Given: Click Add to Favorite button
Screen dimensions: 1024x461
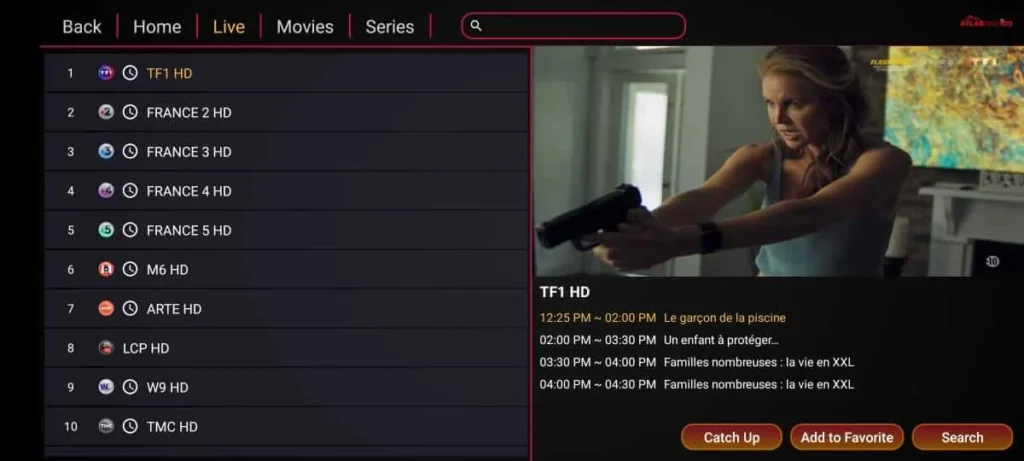Looking at the screenshot, I should coord(847,437).
